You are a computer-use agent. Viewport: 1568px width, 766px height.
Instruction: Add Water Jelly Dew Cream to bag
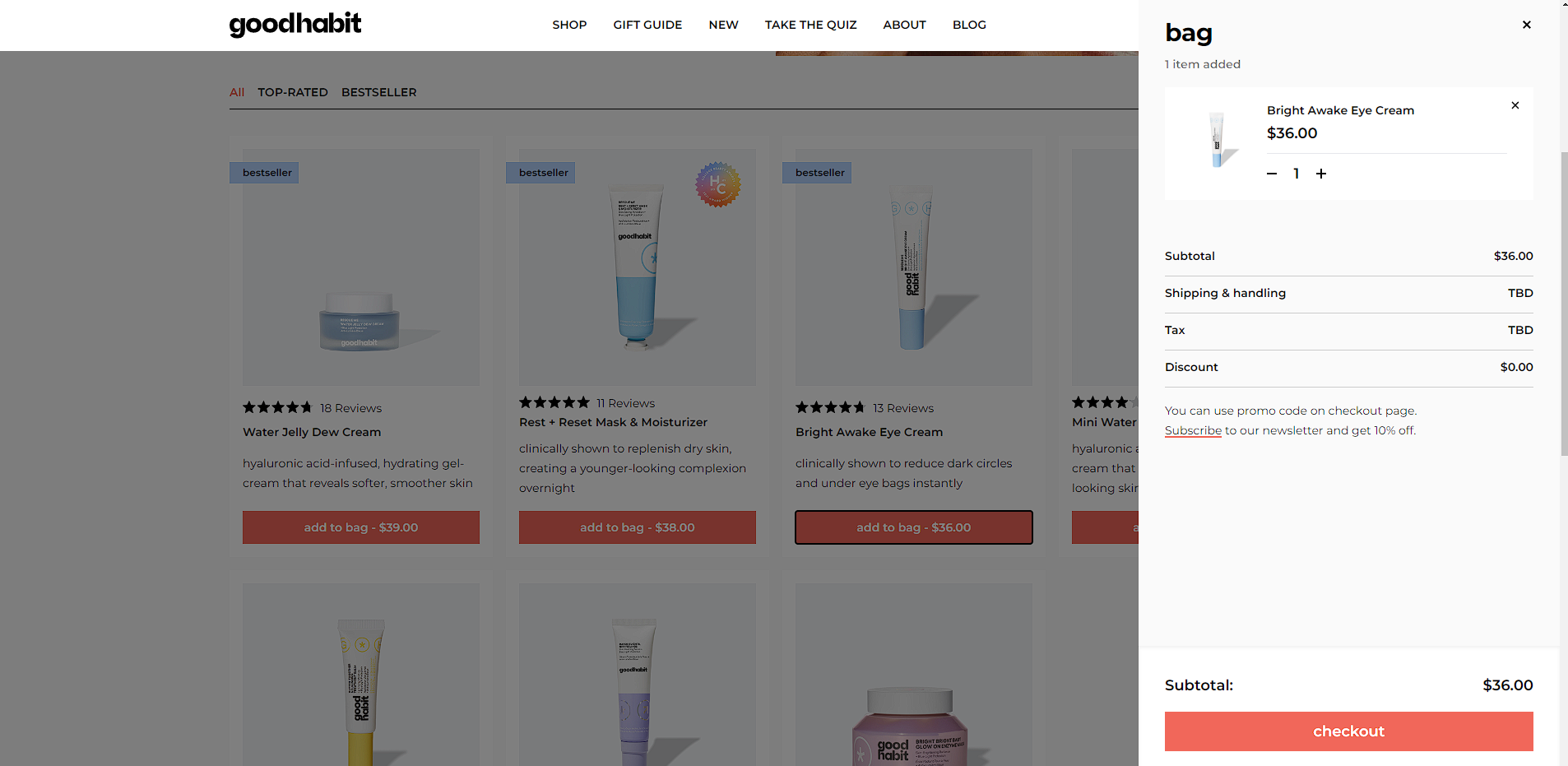(x=361, y=527)
